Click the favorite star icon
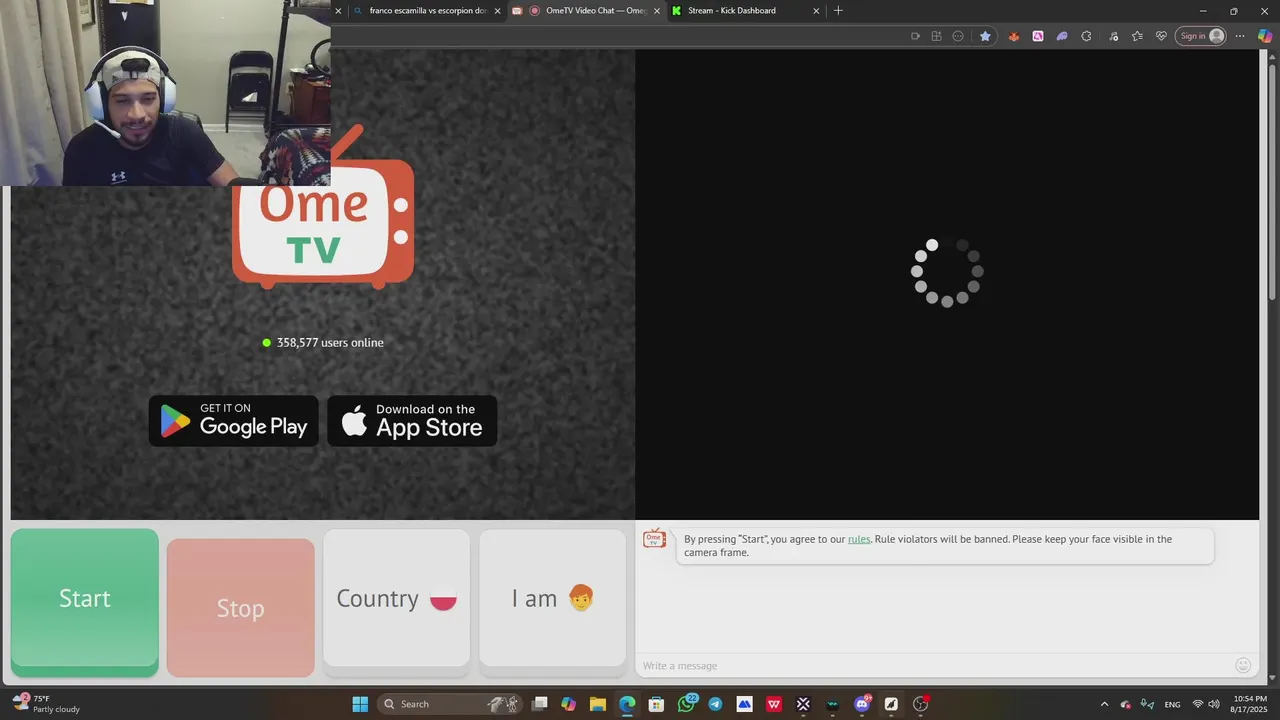Screen dimensions: 1280x720 [985, 36]
